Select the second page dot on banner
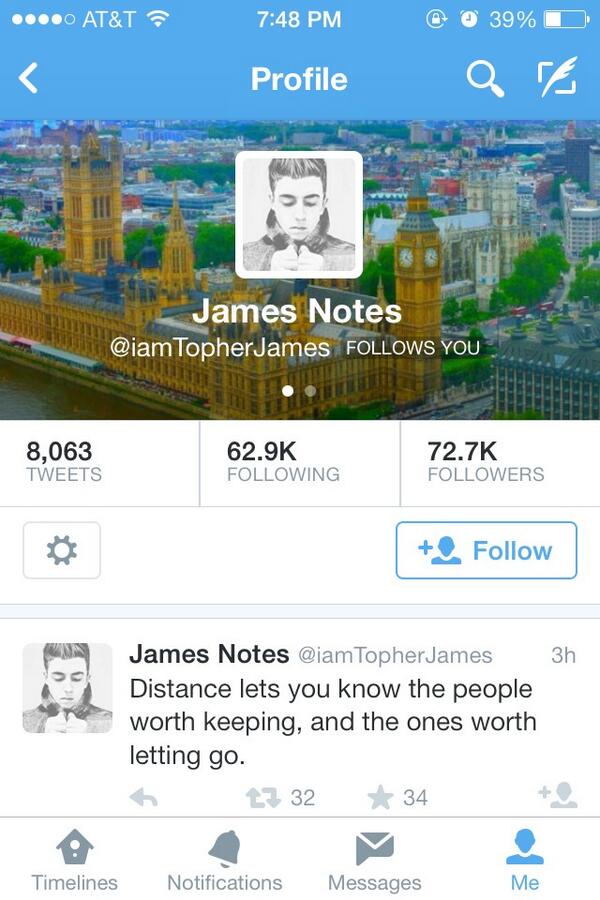Image resolution: width=600 pixels, height=900 pixels. (311, 391)
